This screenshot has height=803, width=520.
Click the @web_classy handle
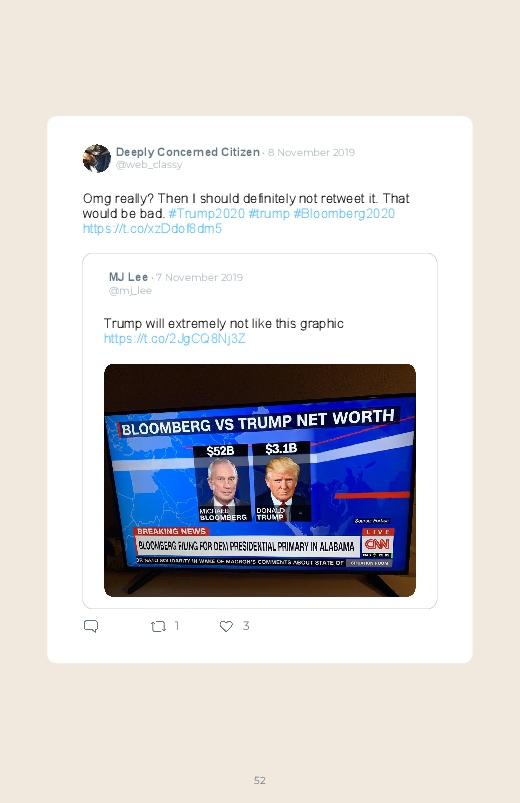pos(149,165)
